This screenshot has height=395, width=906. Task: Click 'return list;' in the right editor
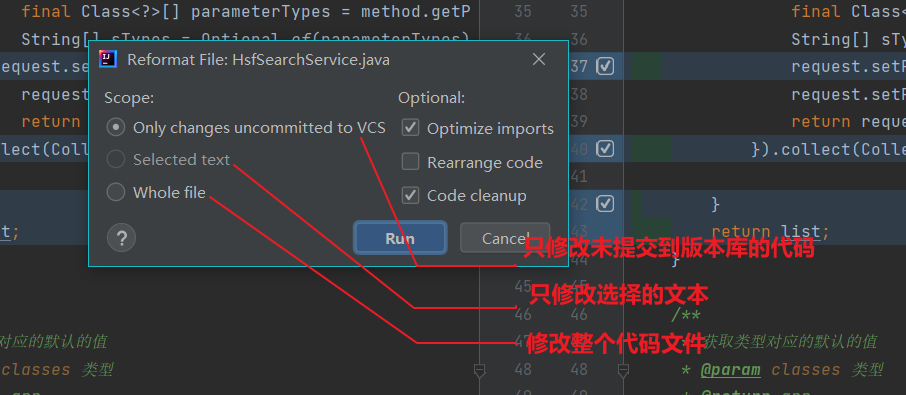tap(770, 232)
